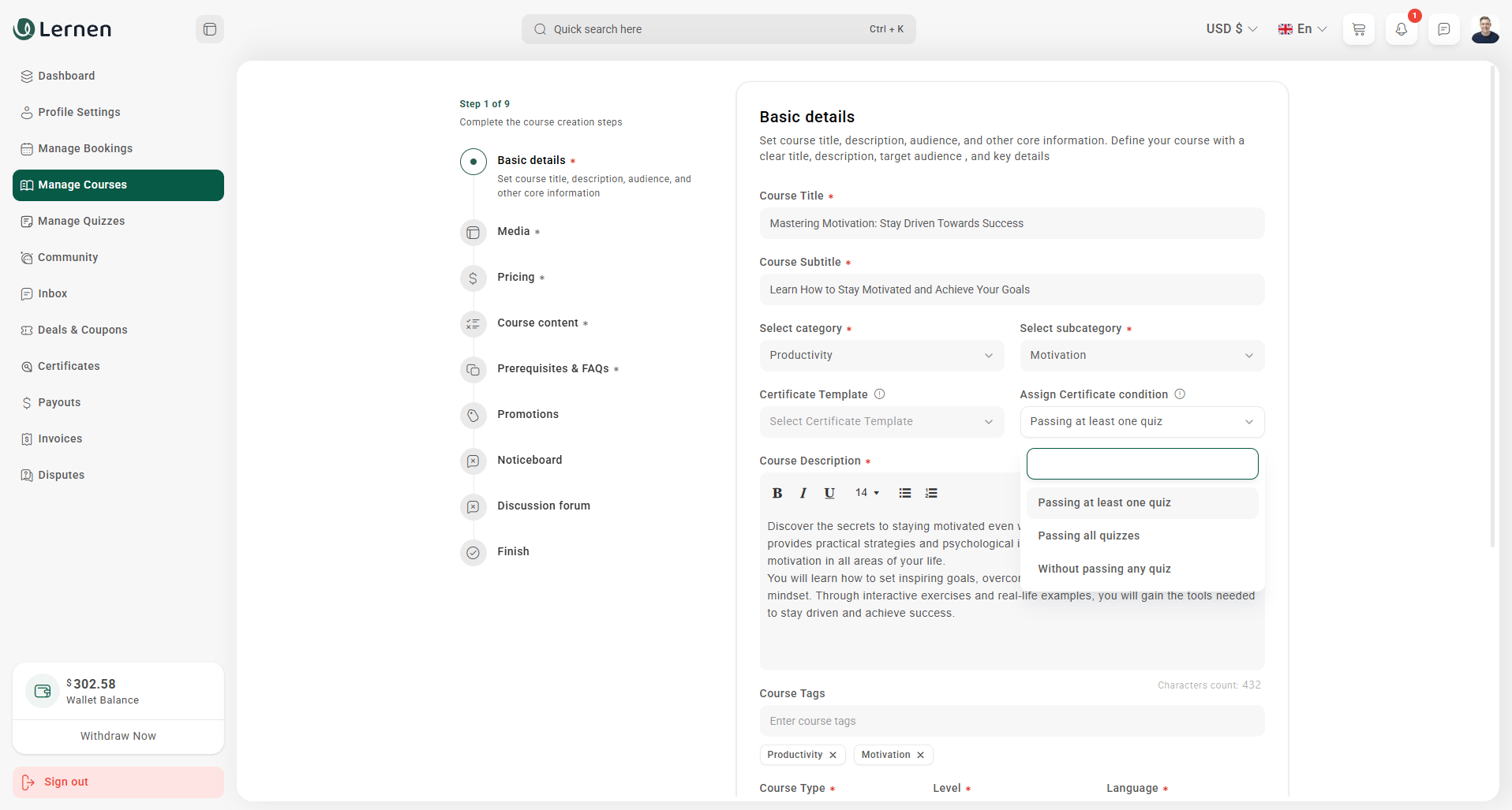
Task: Apply italic formatting in description editor
Action: coord(803,493)
